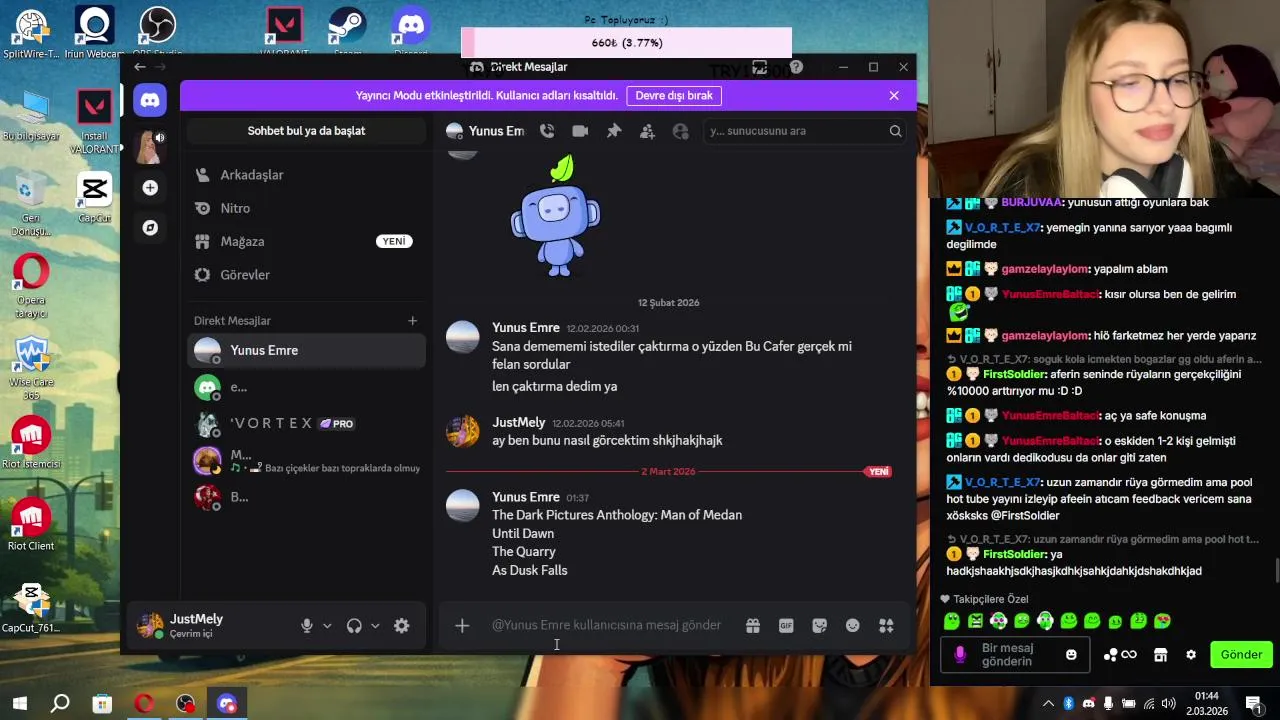1280x720 pixels.
Task: Open the Discord home button
Action: [x=150, y=100]
